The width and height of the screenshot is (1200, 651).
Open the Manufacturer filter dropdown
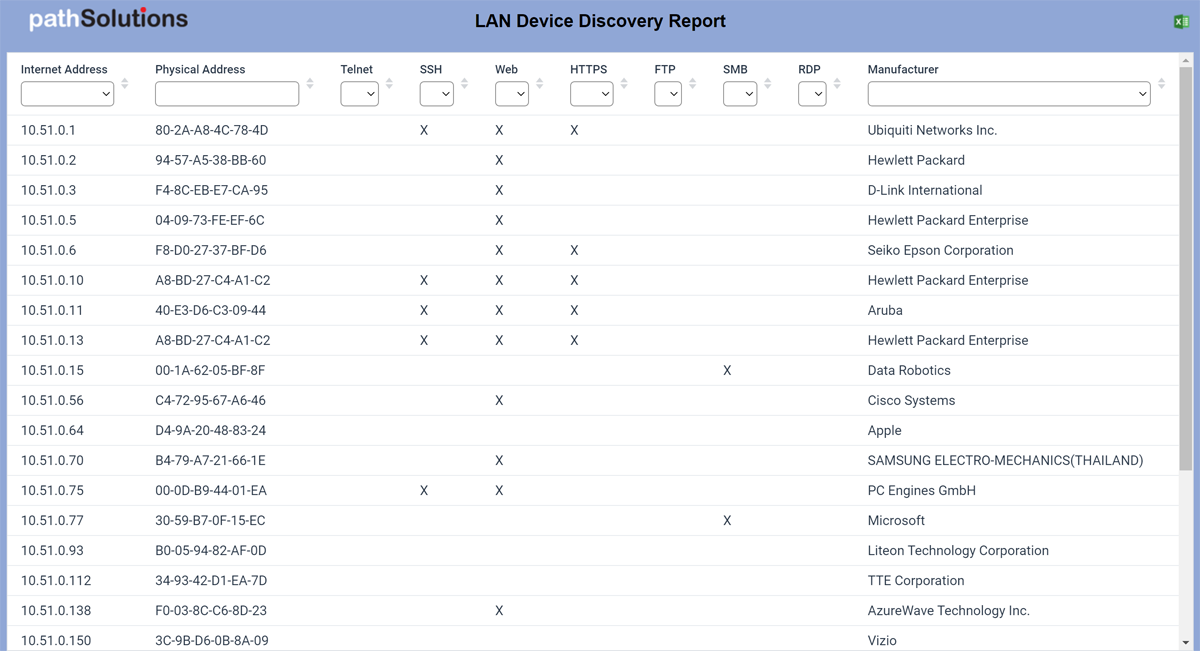1008,94
